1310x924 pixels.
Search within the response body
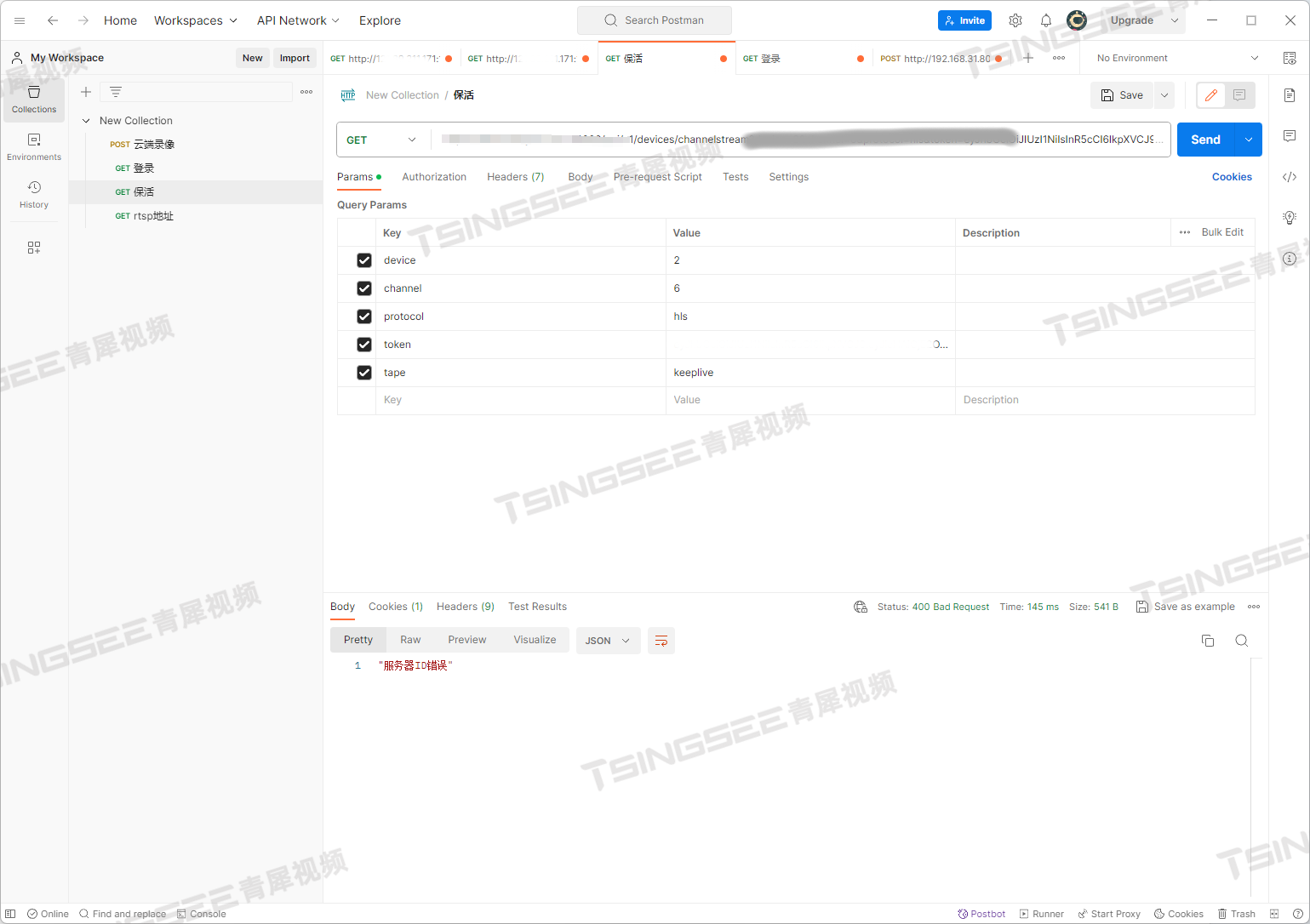[x=1242, y=641]
